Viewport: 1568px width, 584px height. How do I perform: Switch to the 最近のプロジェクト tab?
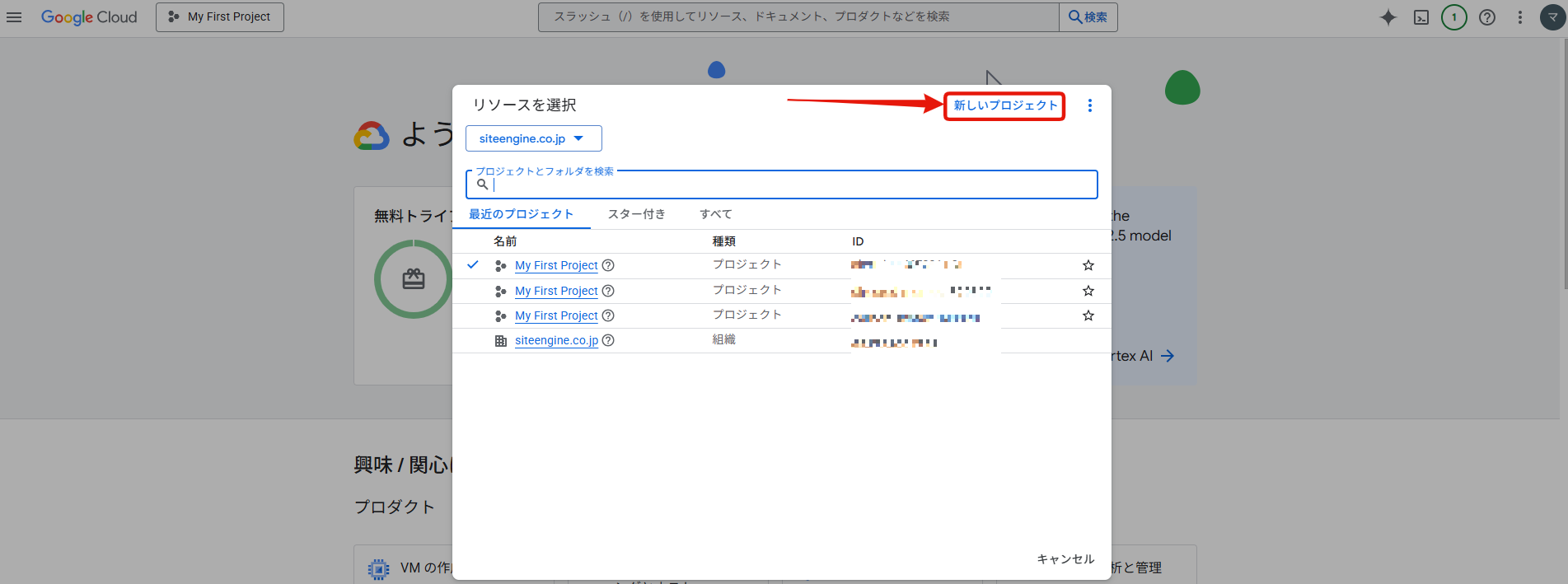click(522, 214)
